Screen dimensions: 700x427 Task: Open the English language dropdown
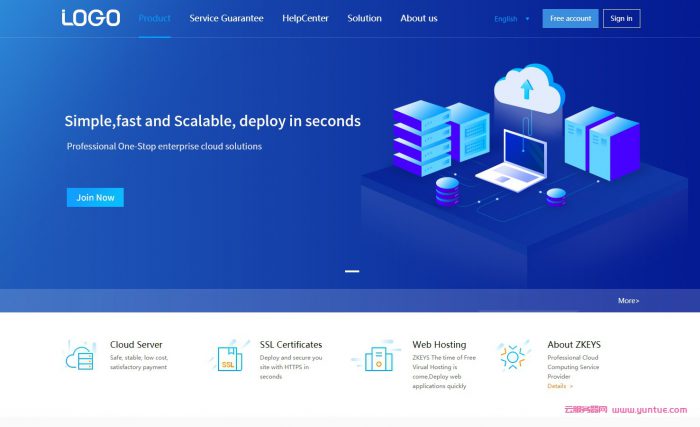pyautogui.click(x=506, y=19)
